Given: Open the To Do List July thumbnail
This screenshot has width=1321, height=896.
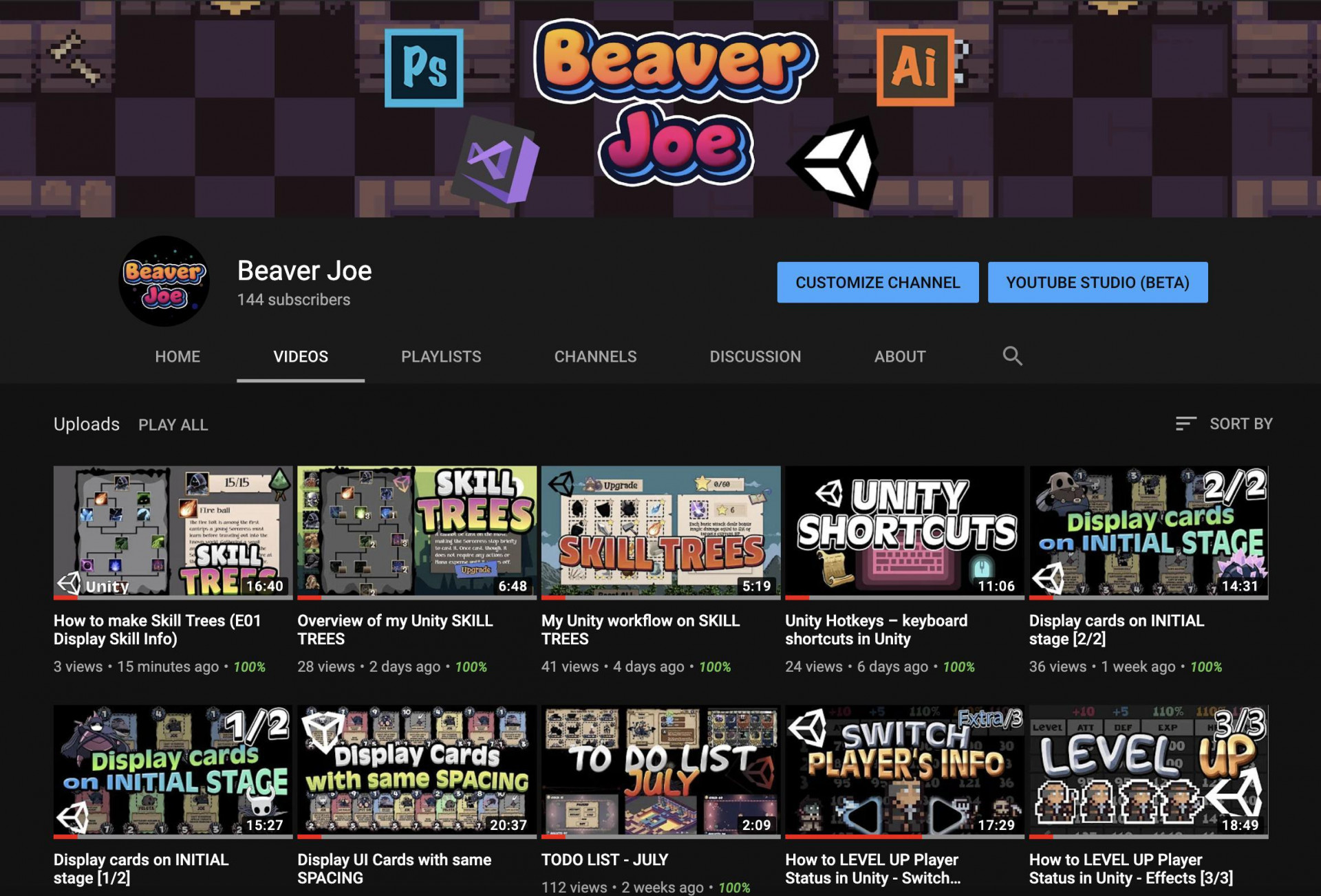Looking at the screenshot, I should point(661,770).
